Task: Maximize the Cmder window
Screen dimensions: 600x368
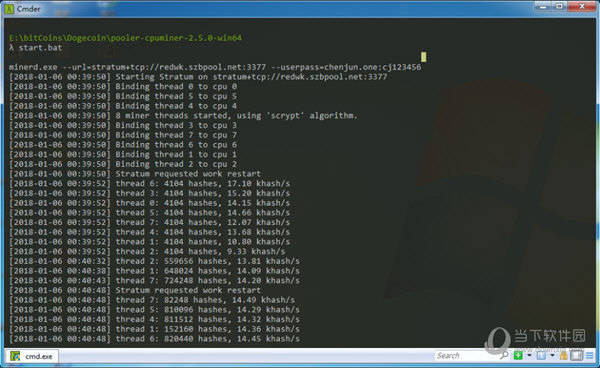Action: click(x=560, y=6)
